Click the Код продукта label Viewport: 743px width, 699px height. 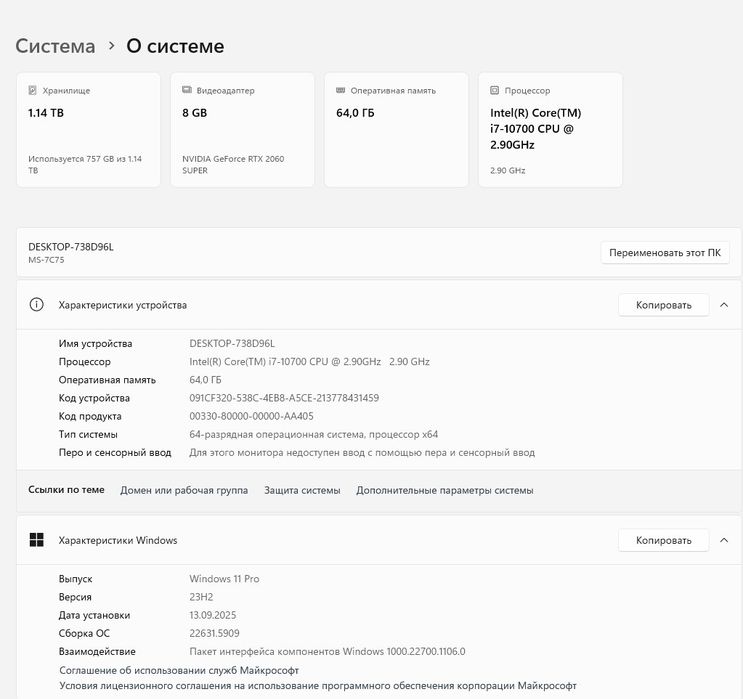(x=90, y=416)
